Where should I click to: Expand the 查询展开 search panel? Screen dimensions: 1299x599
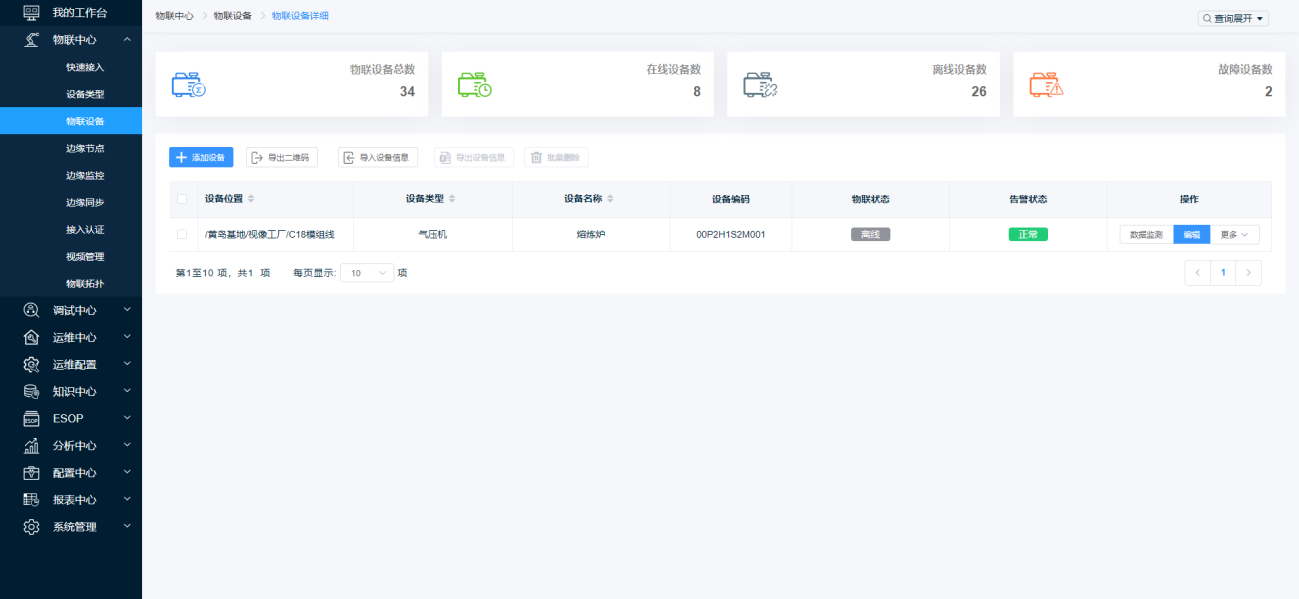pyautogui.click(x=1233, y=18)
